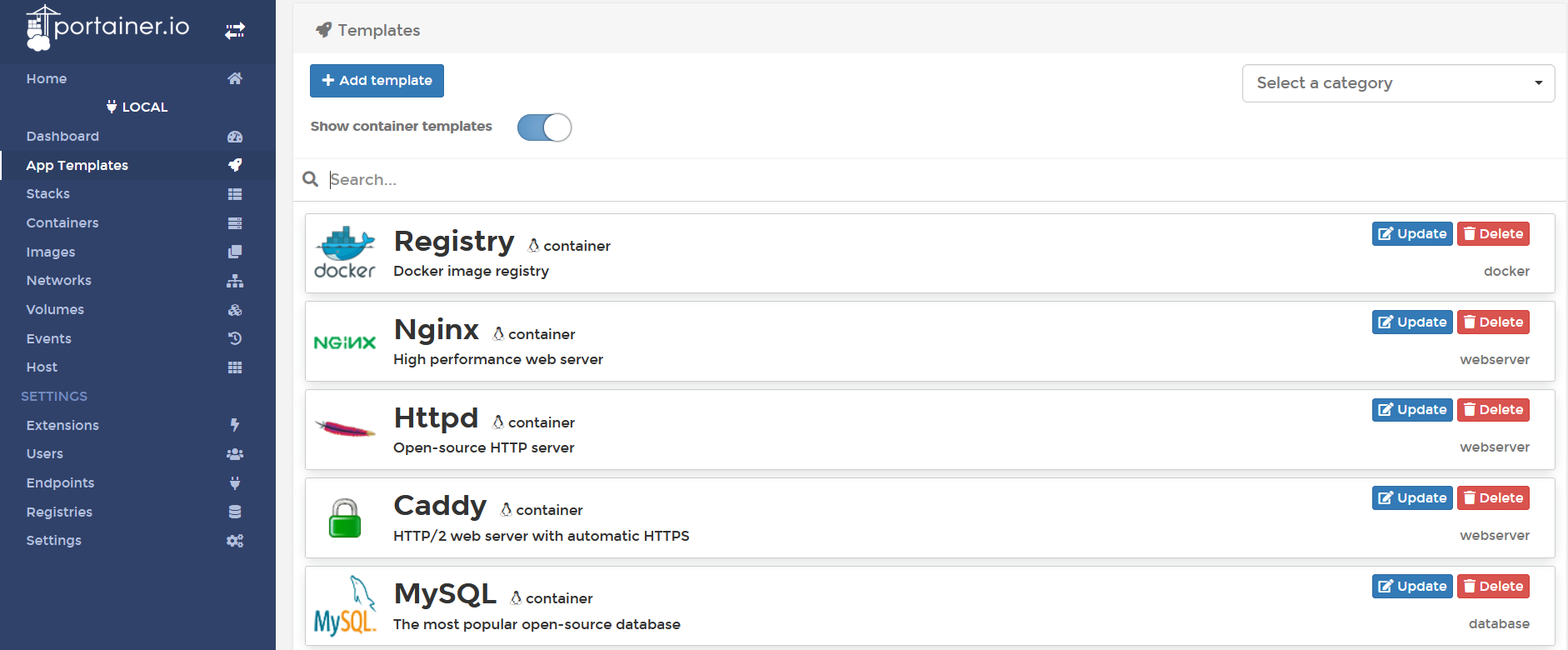Image resolution: width=1568 pixels, height=650 pixels.
Task: Click the Home house icon
Action: click(235, 78)
